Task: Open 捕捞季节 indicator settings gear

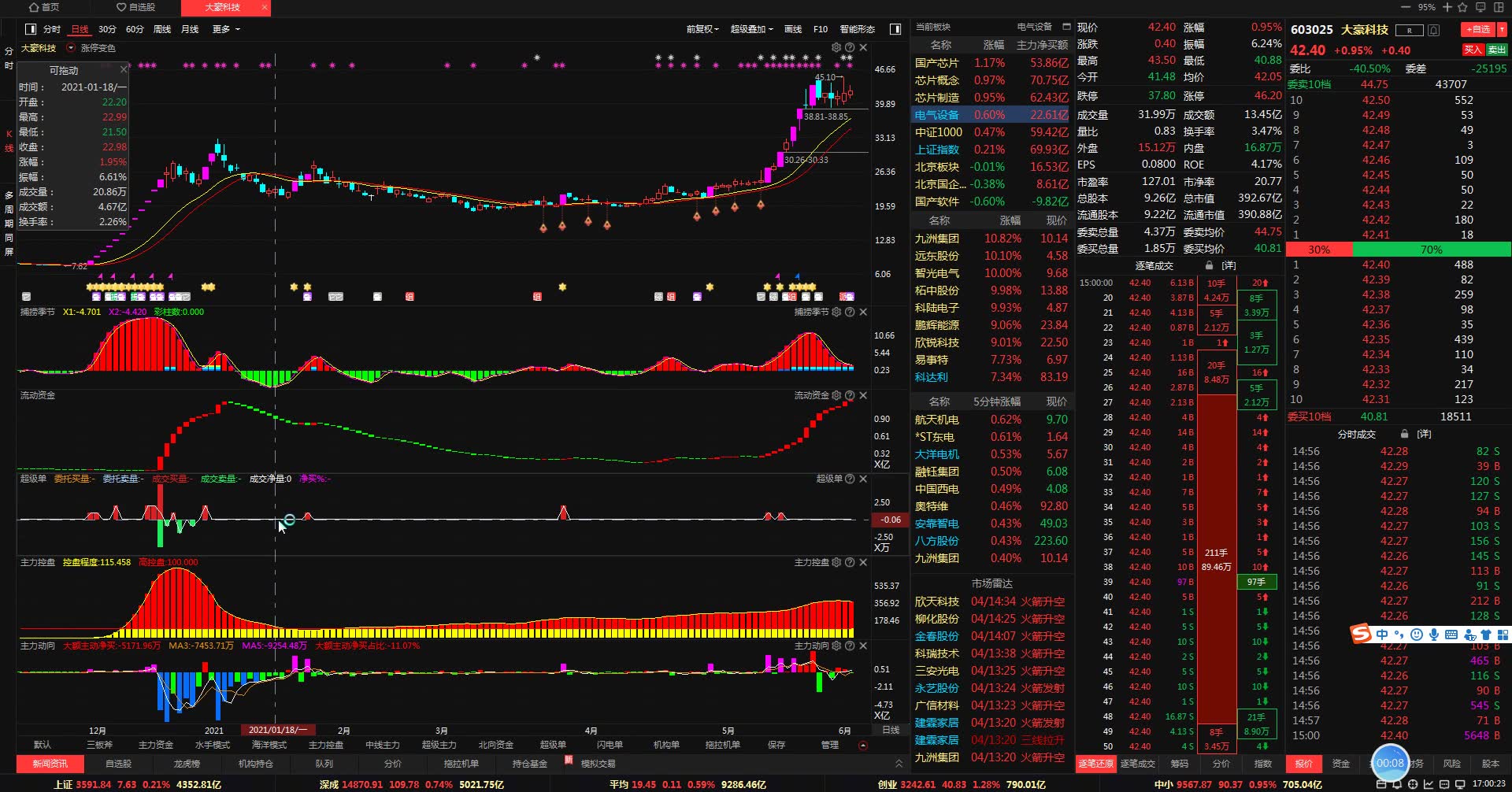Action: [836, 312]
